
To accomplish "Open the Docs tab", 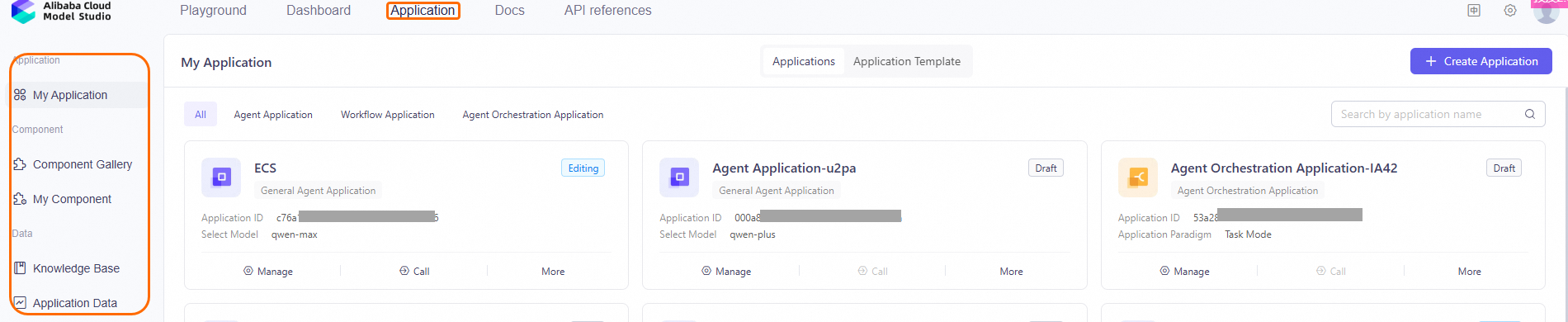I will point(509,11).
